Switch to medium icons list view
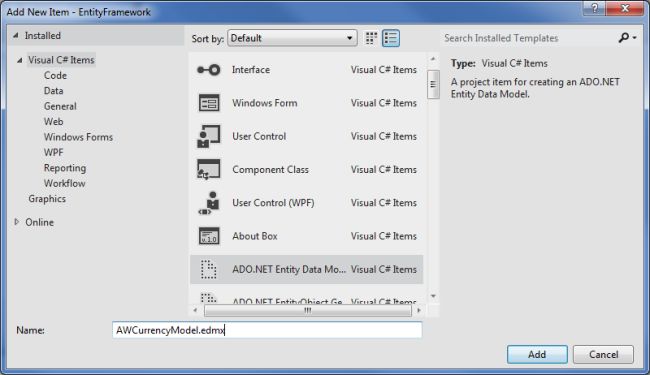The height and width of the screenshot is (375, 650). [x=390, y=38]
